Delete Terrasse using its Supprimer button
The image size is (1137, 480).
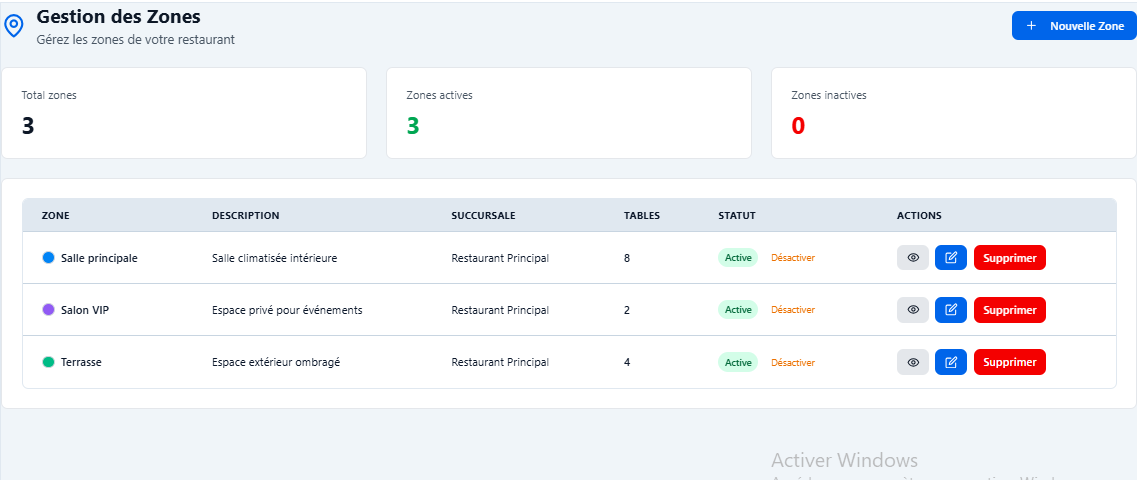tap(1009, 362)
